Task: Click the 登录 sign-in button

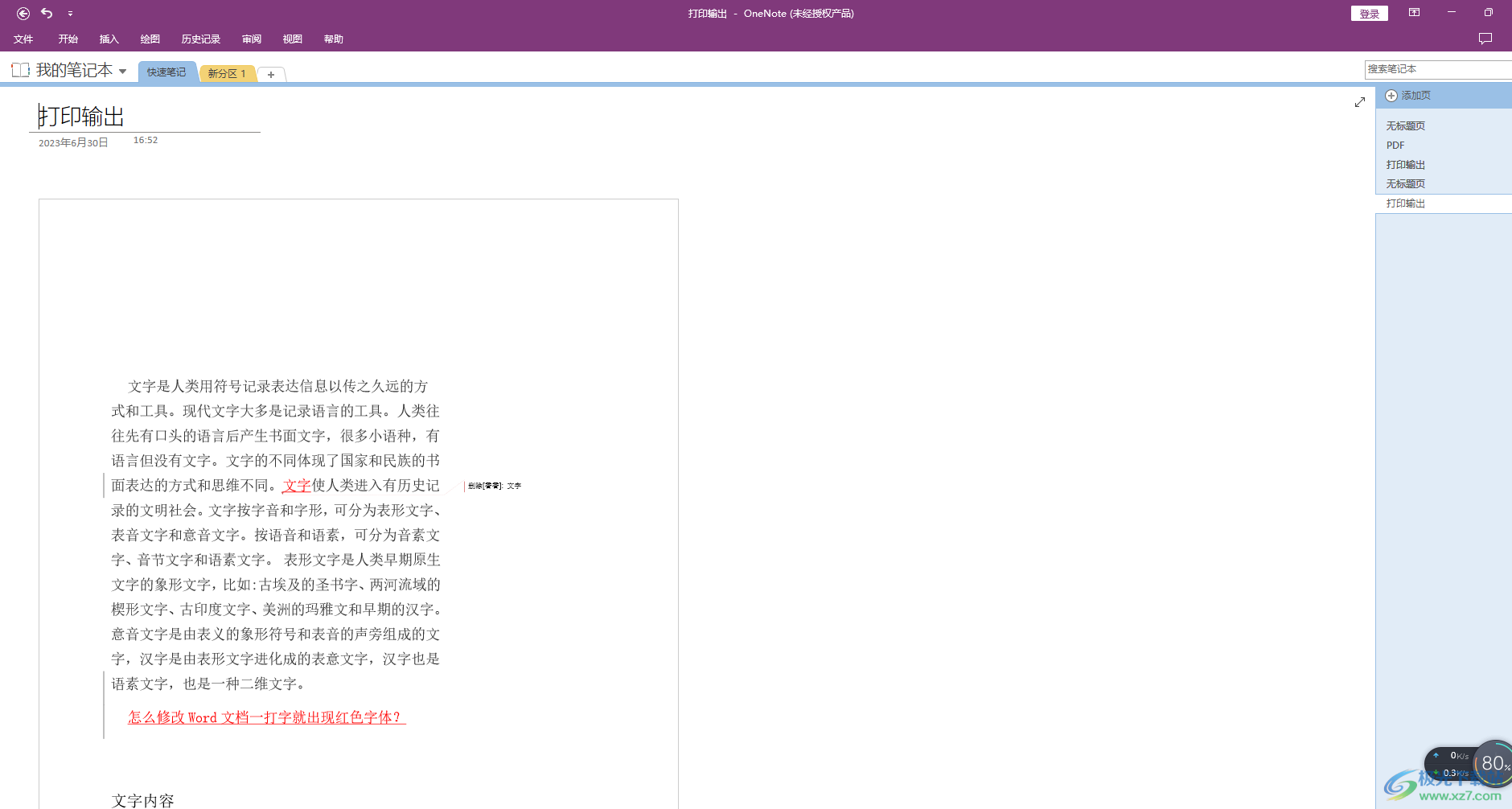Action: 1369,13
